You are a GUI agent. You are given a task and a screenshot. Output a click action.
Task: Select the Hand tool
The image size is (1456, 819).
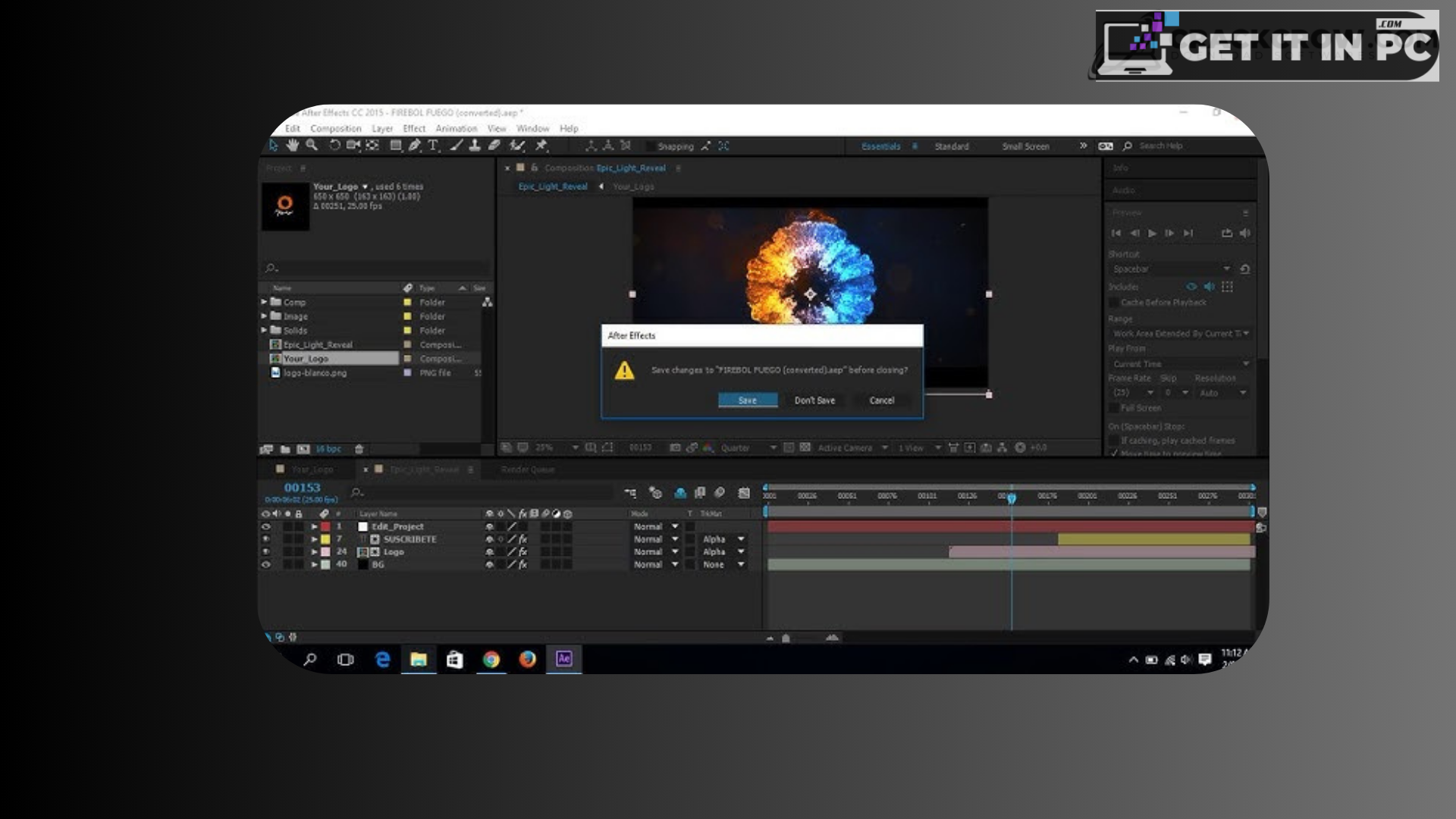point(292,145)
